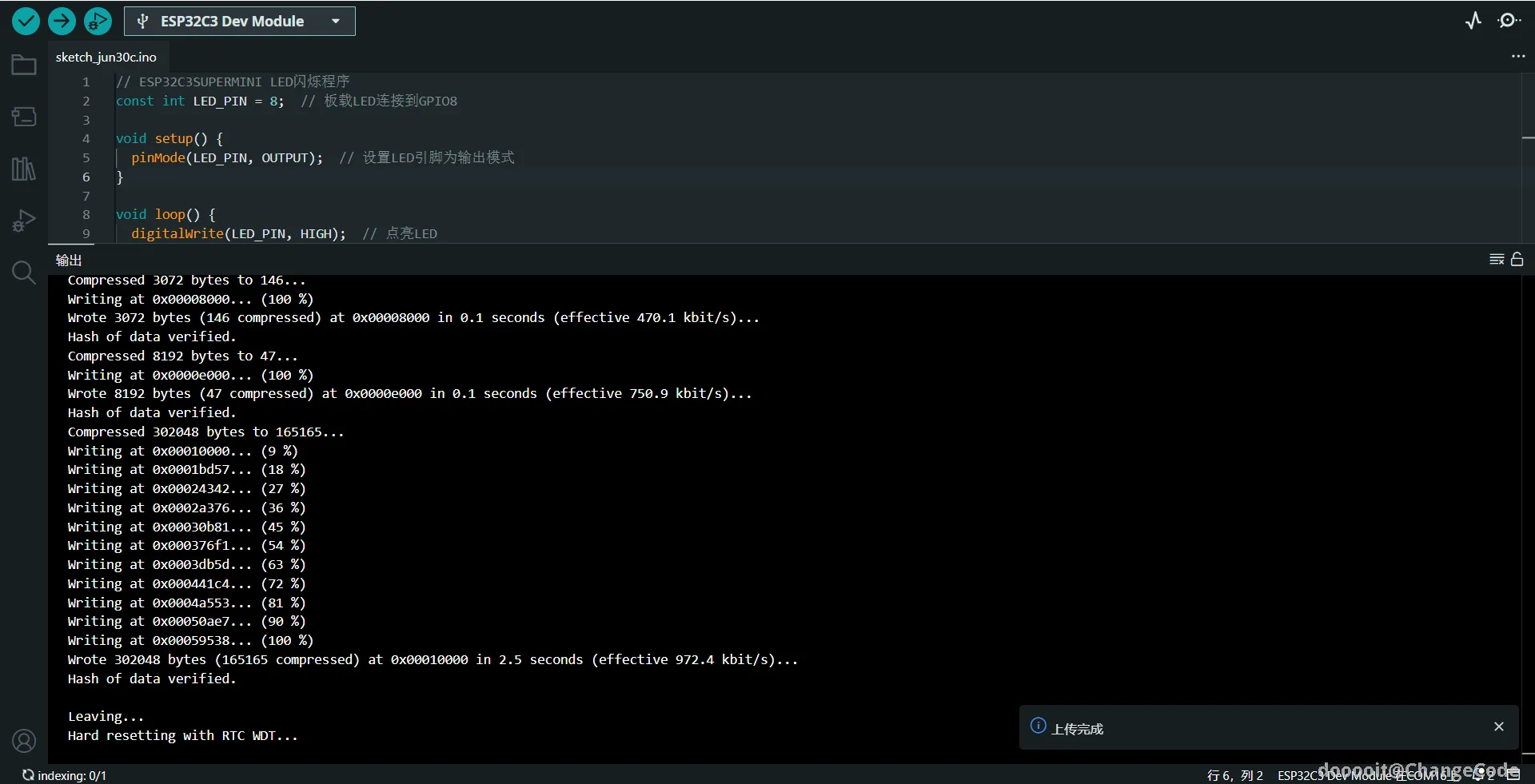Open the ESP32C3 Dev Module board selector
The width and height of the screenshot is (1535, 784).
point(240,22)
